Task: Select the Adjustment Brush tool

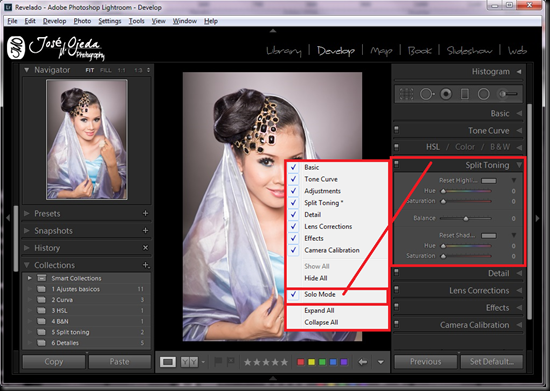Action: pos(508,94)
